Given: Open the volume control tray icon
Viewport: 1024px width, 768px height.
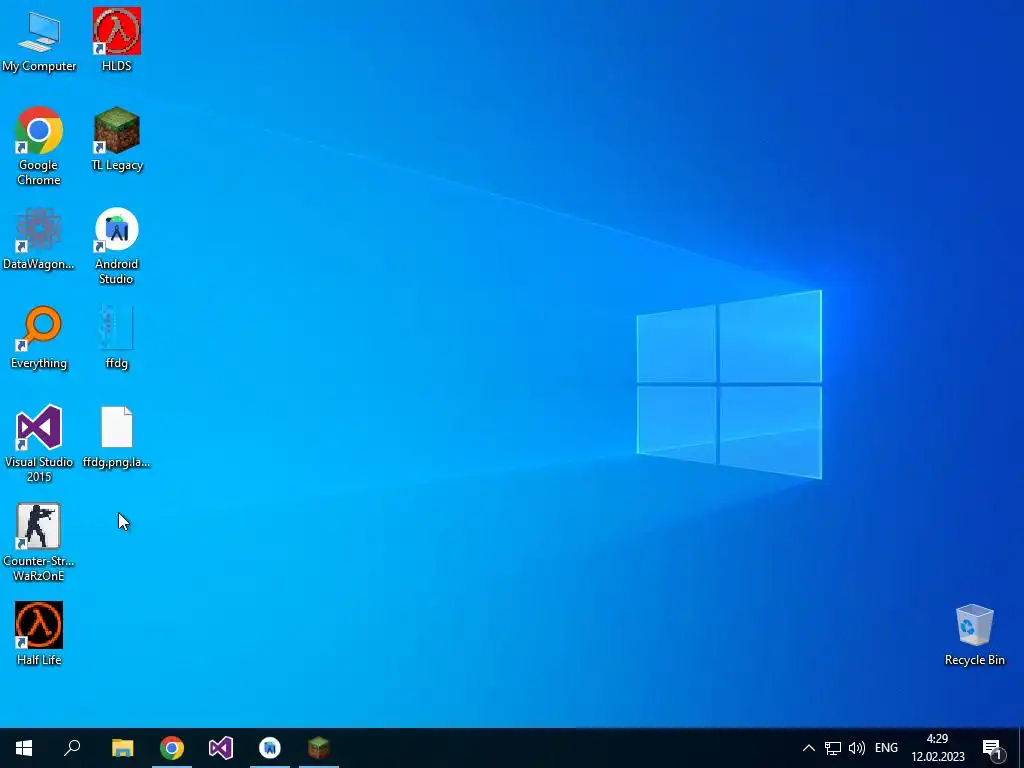Looking at the screenshot, I should pyautogui.click(x=856, y=748).
